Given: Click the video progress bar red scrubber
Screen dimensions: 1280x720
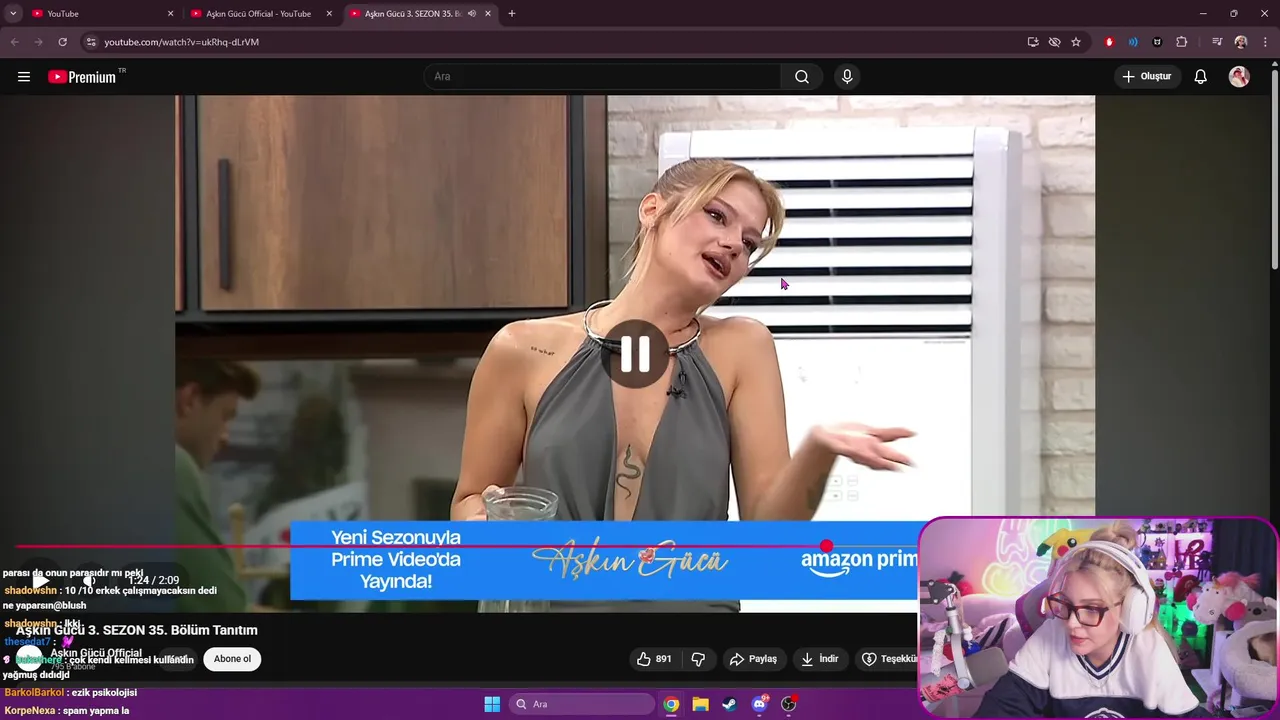Looking at the screenshot, I should coord(826,546).
